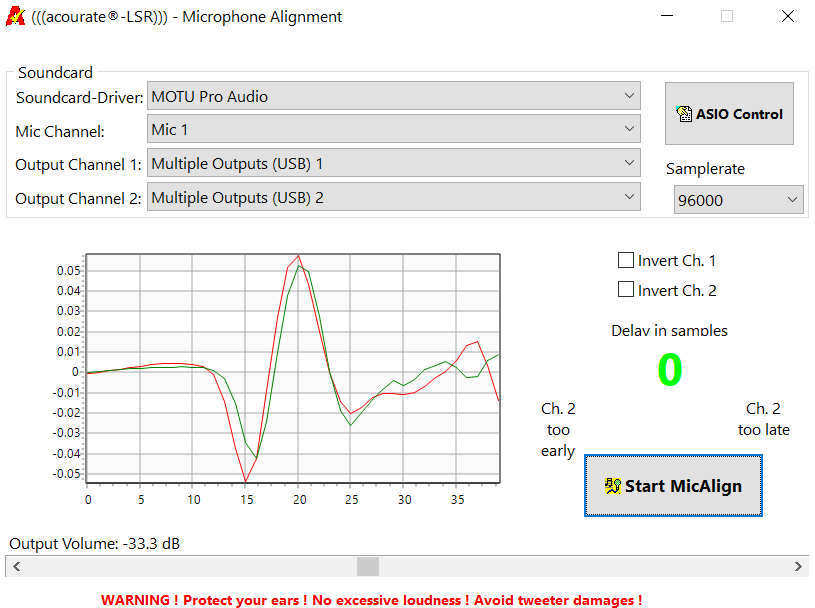
Task: Open the Mic Channel dropdown
Action: tap(629, 129)
